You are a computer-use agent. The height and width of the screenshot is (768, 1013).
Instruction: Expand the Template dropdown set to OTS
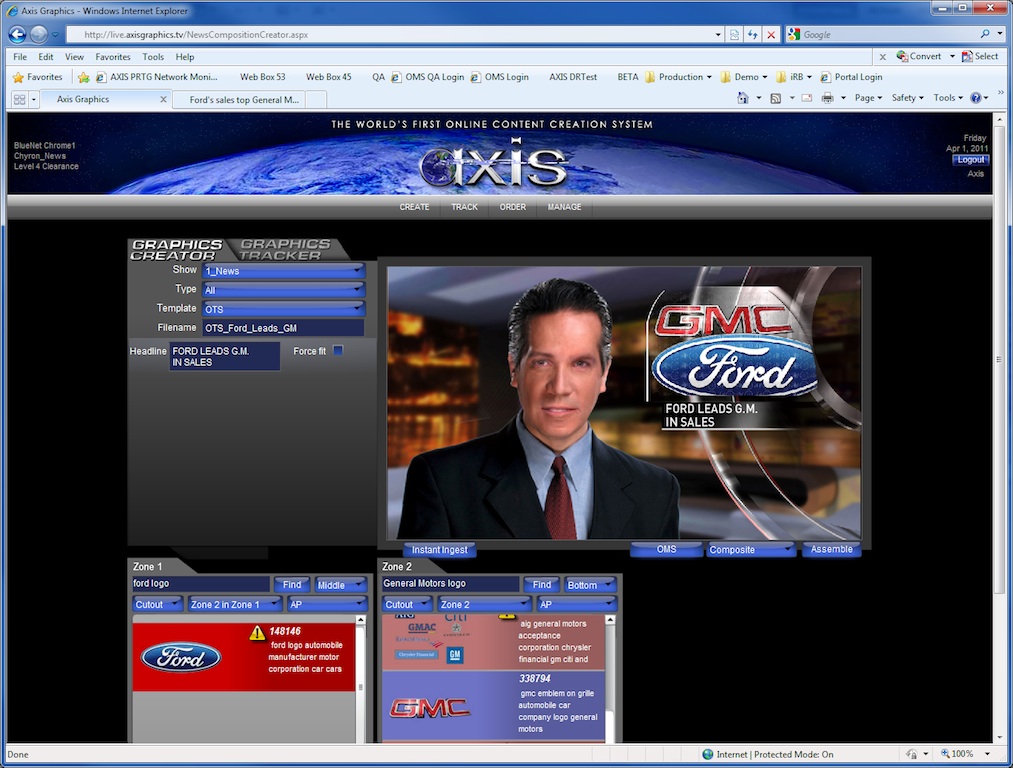(x=284, y=309)
